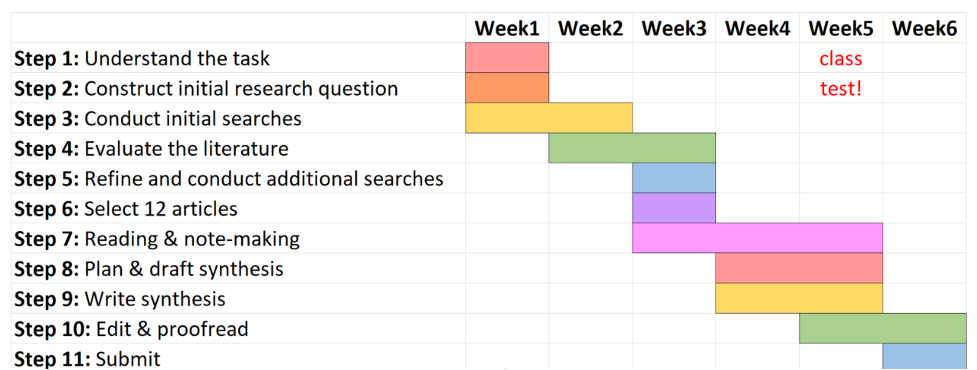The image size is (977, 370).
Task: Click the Step 1 Understand the task label
Action: 142,59
